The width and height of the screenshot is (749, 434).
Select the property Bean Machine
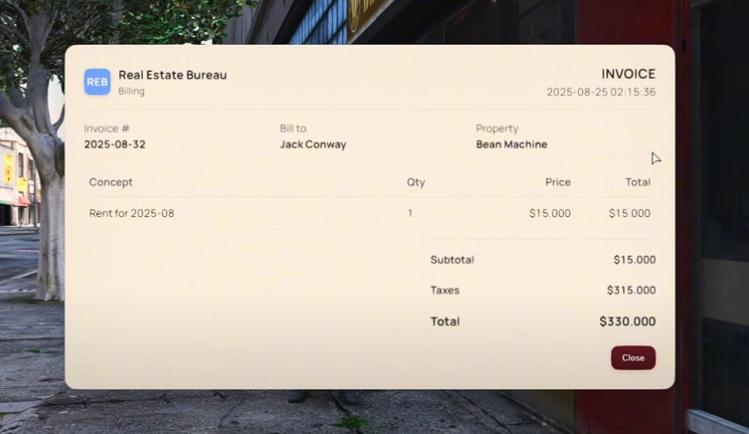click(x=512, y=144)
